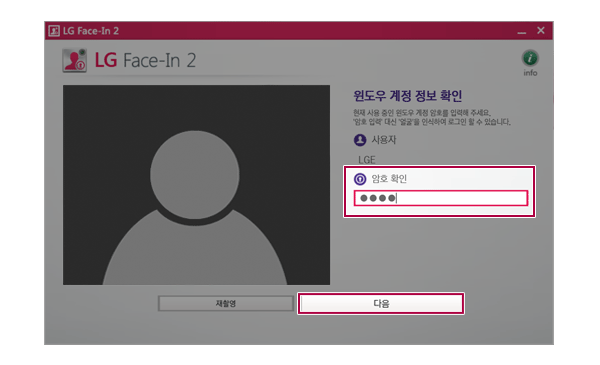Close the LG Face-In 2 window
This screenshot has height=365, width=600.
[541, 30]
